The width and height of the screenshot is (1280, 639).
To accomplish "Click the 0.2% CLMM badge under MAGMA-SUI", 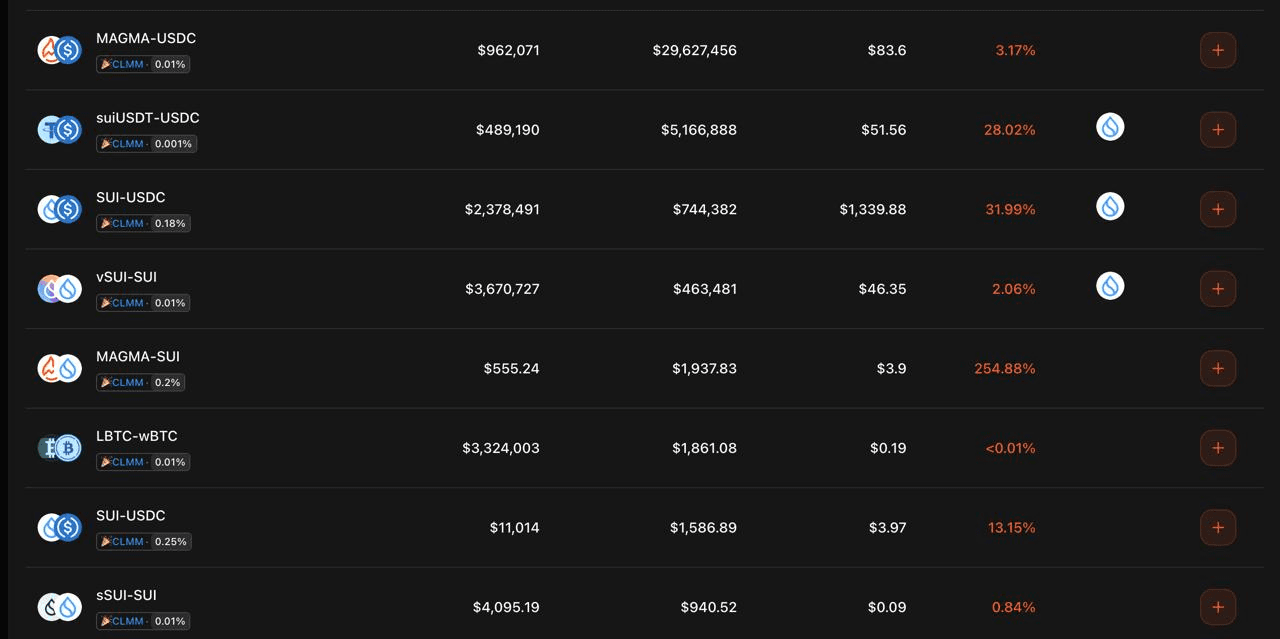I will pos(141,382).
